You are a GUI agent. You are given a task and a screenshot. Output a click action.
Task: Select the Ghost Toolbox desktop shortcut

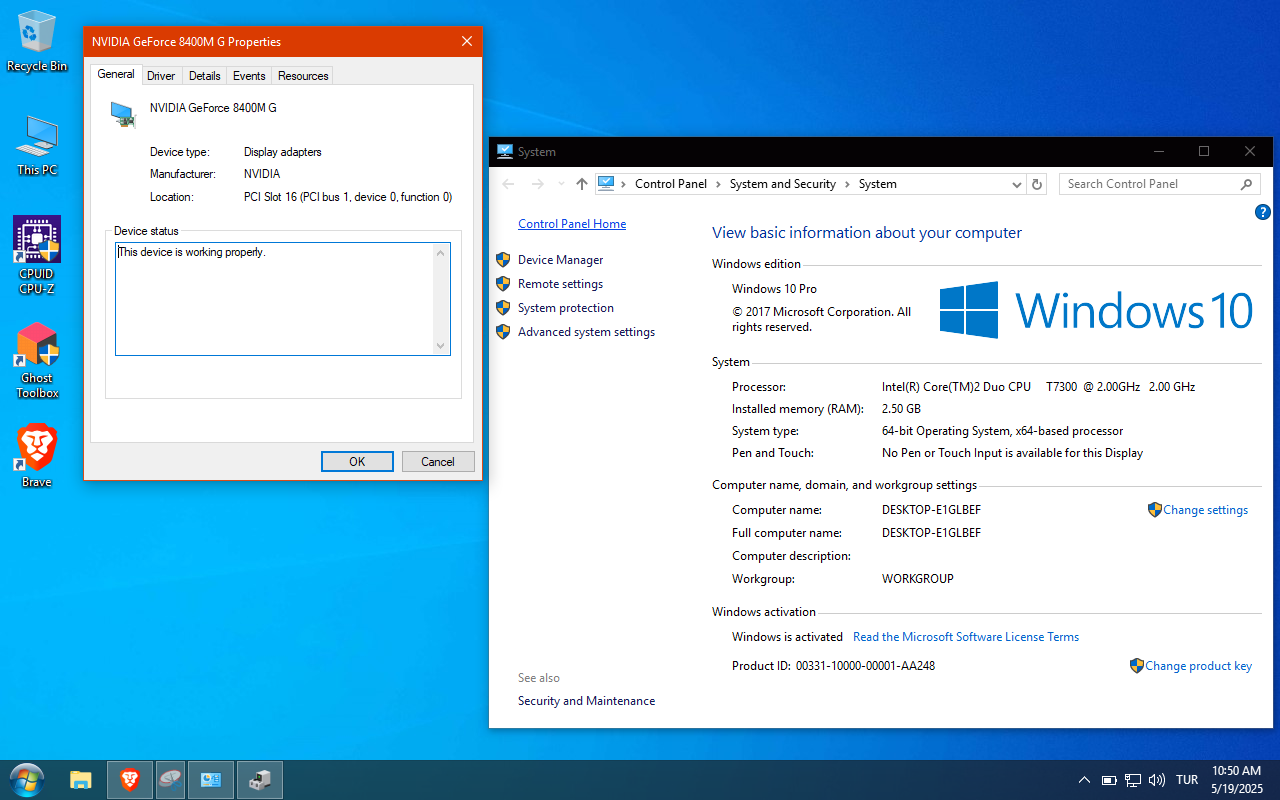click(x=37, y=360)
